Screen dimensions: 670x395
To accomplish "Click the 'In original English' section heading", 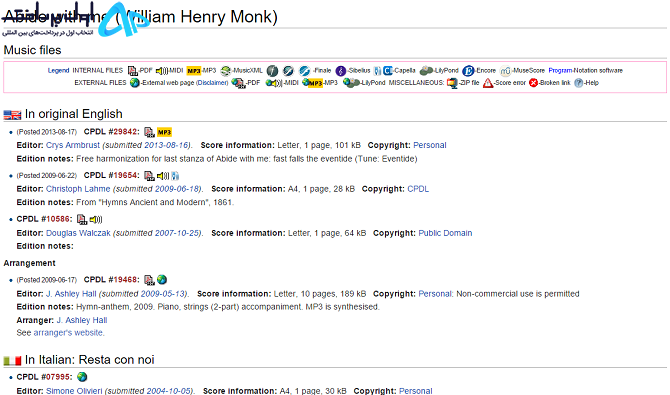I will (x=73, y=114).
